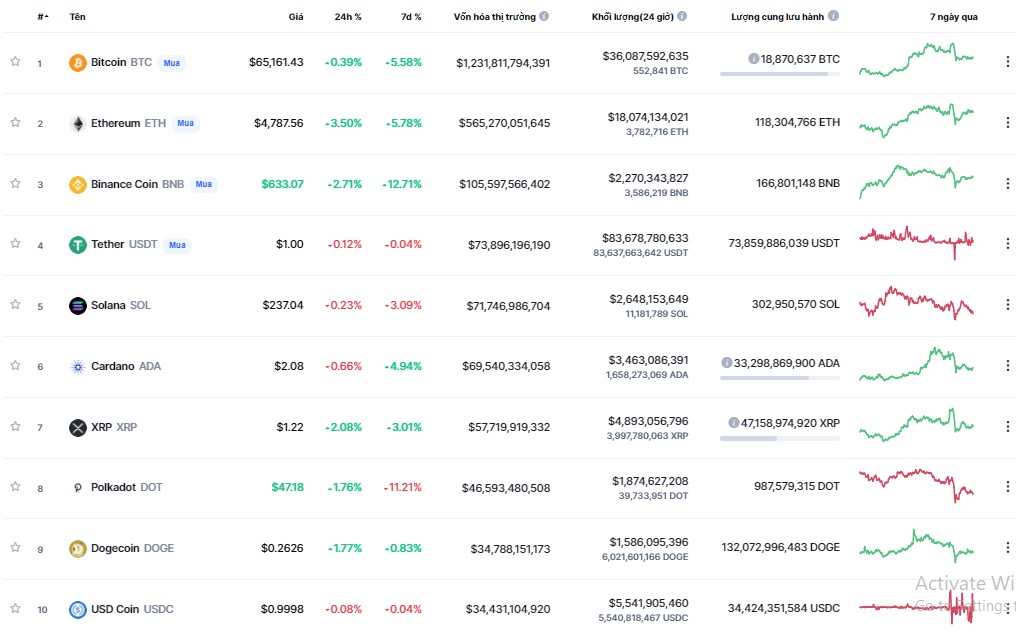Viewport: 1016px width, 636px height.
Task: Open the XRP coin page link
Action: [x=114, y=427]
